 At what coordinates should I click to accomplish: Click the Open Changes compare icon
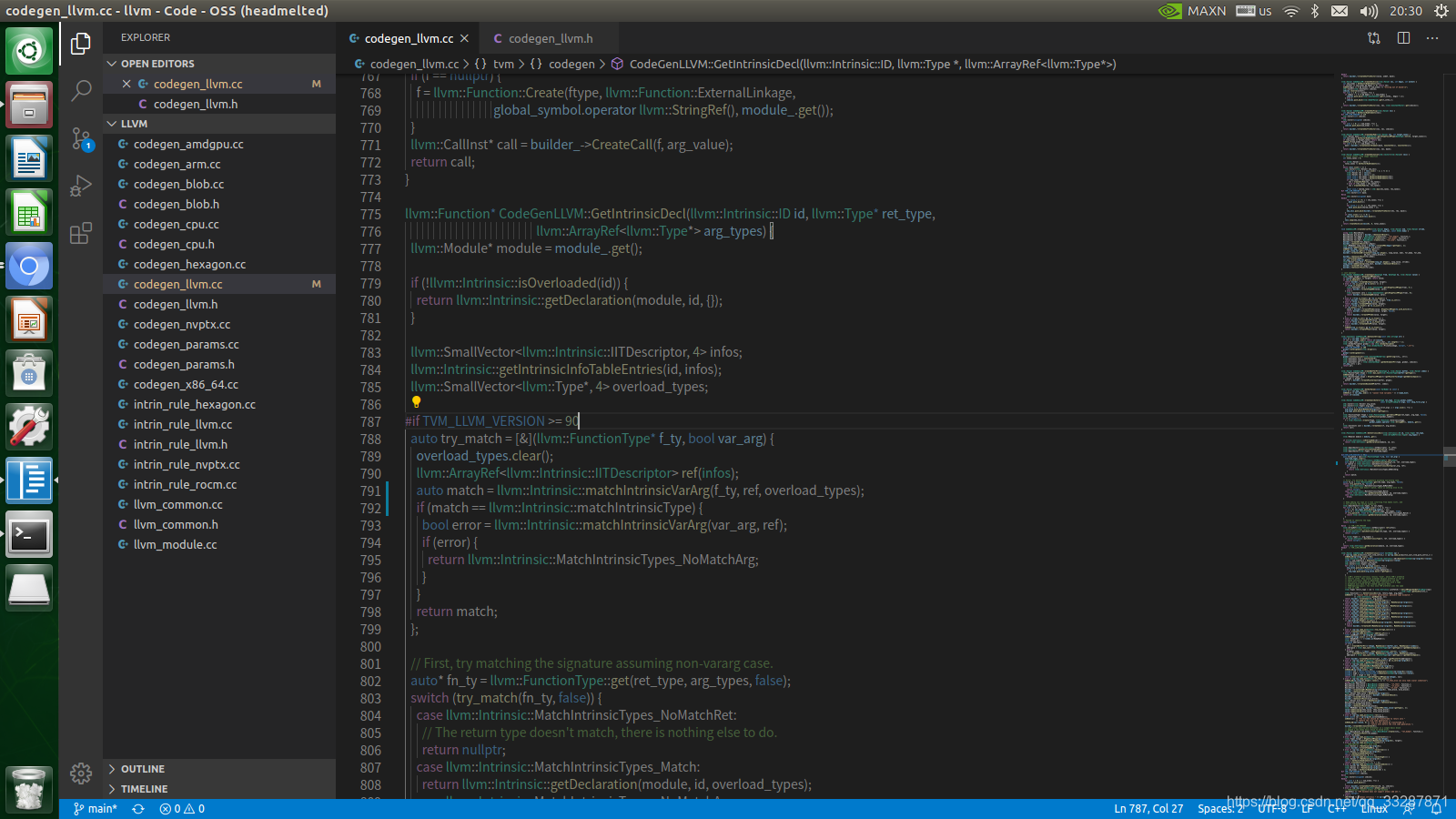tap(1374, 38)
